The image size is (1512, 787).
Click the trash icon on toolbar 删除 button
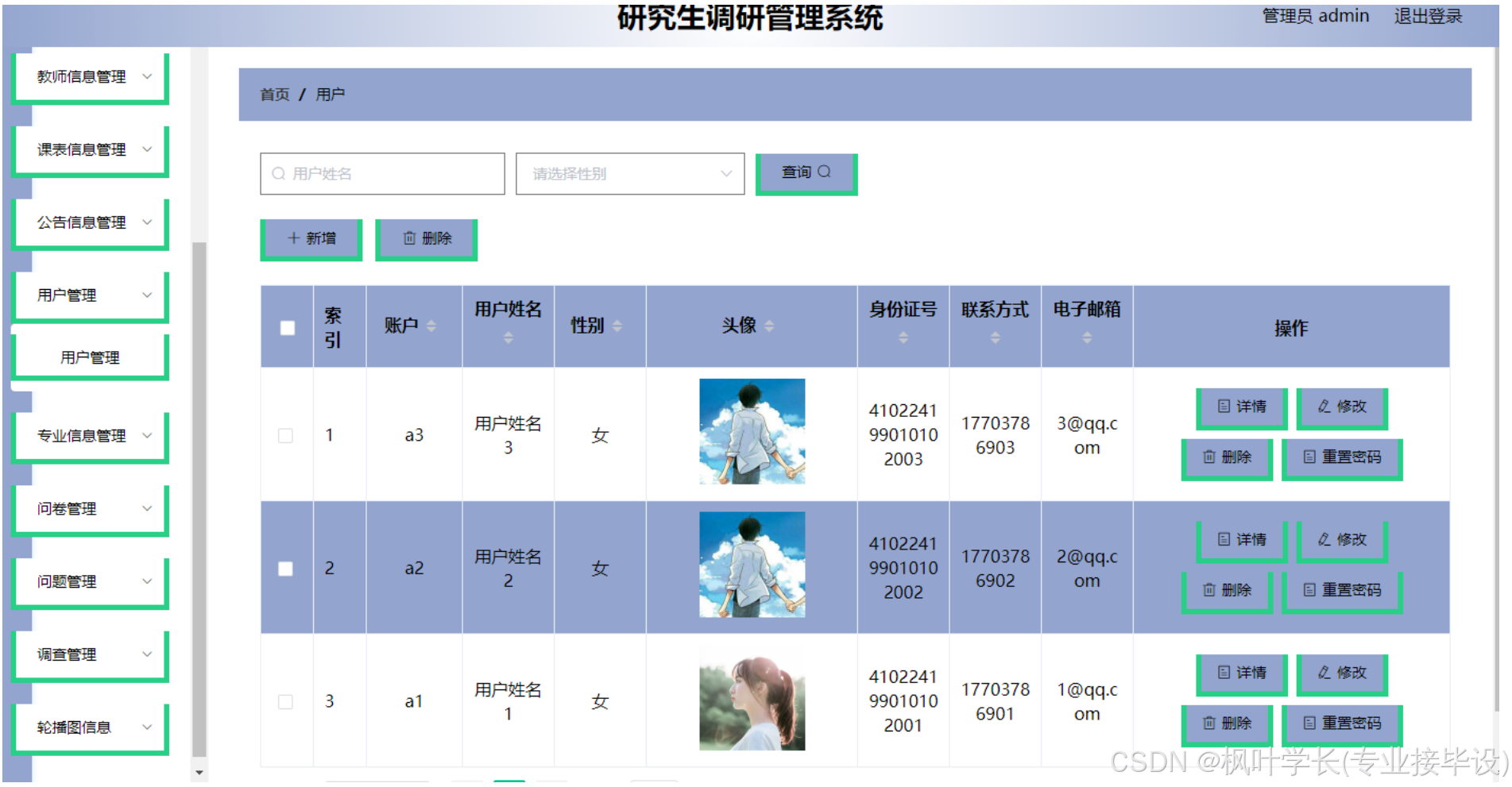409,238
